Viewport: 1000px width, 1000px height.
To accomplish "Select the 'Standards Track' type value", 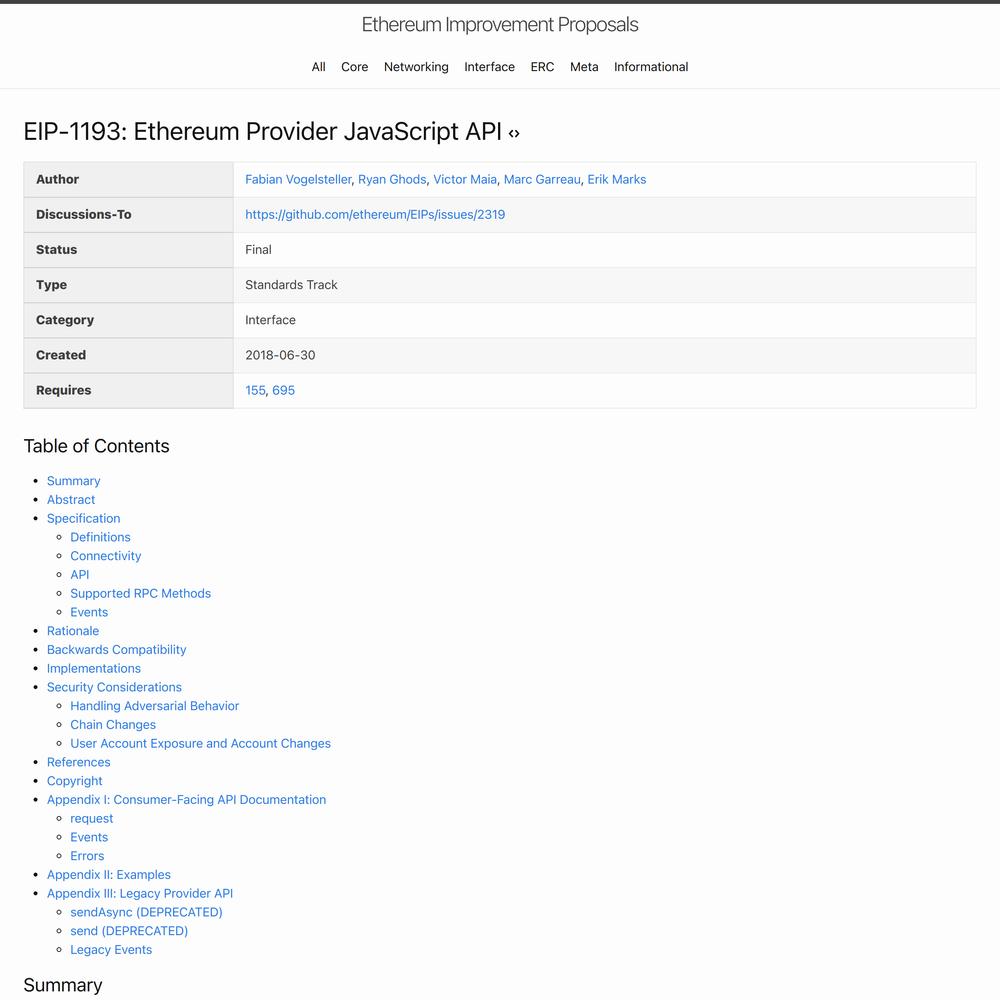I will [x=291, y=285].
